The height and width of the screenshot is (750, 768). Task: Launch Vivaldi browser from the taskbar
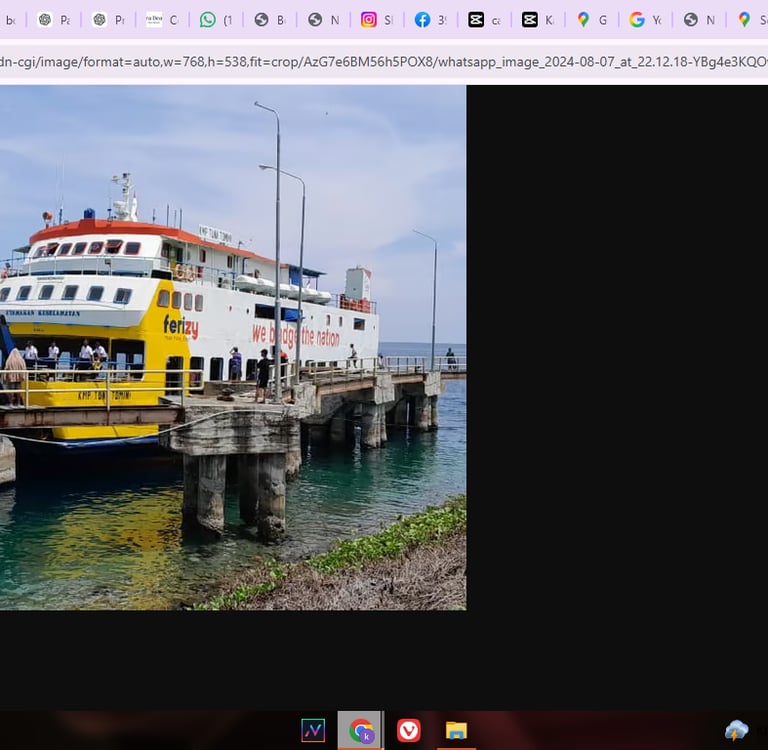(x=408, y=730)
